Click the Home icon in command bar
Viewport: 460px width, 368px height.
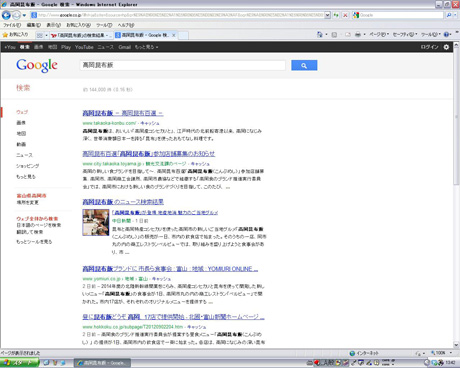click(x=320, y=34)
